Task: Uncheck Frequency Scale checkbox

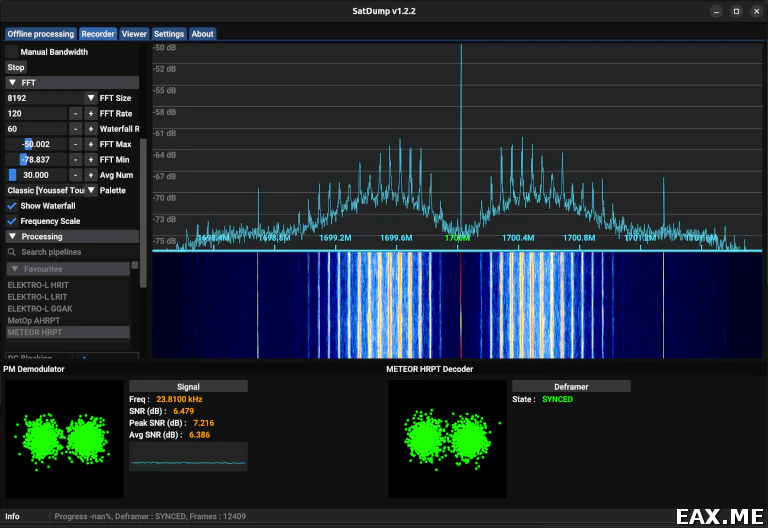Action: (x=12, y=221)
